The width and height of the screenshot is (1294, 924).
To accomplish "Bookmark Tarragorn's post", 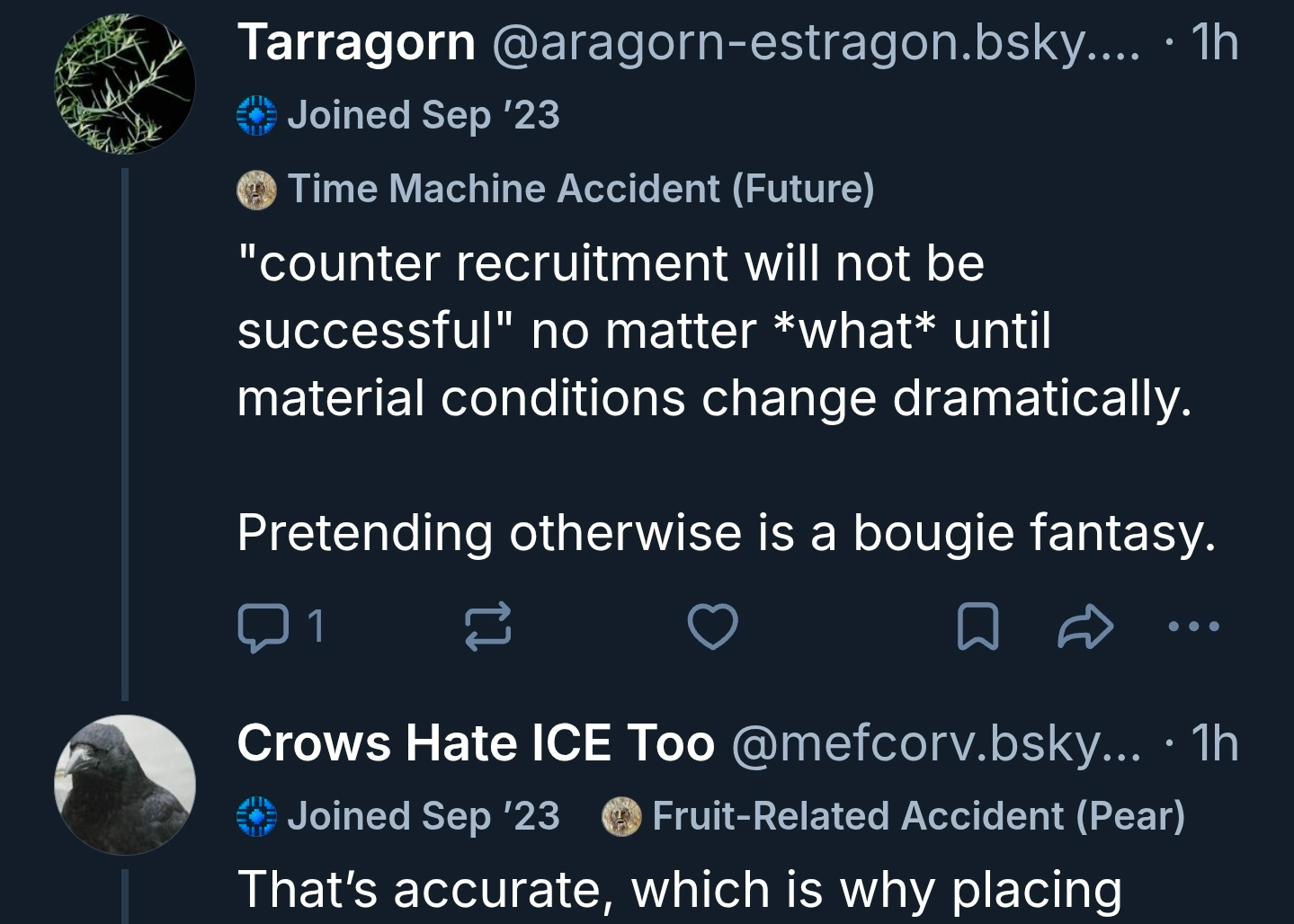I will click(977, 626).
